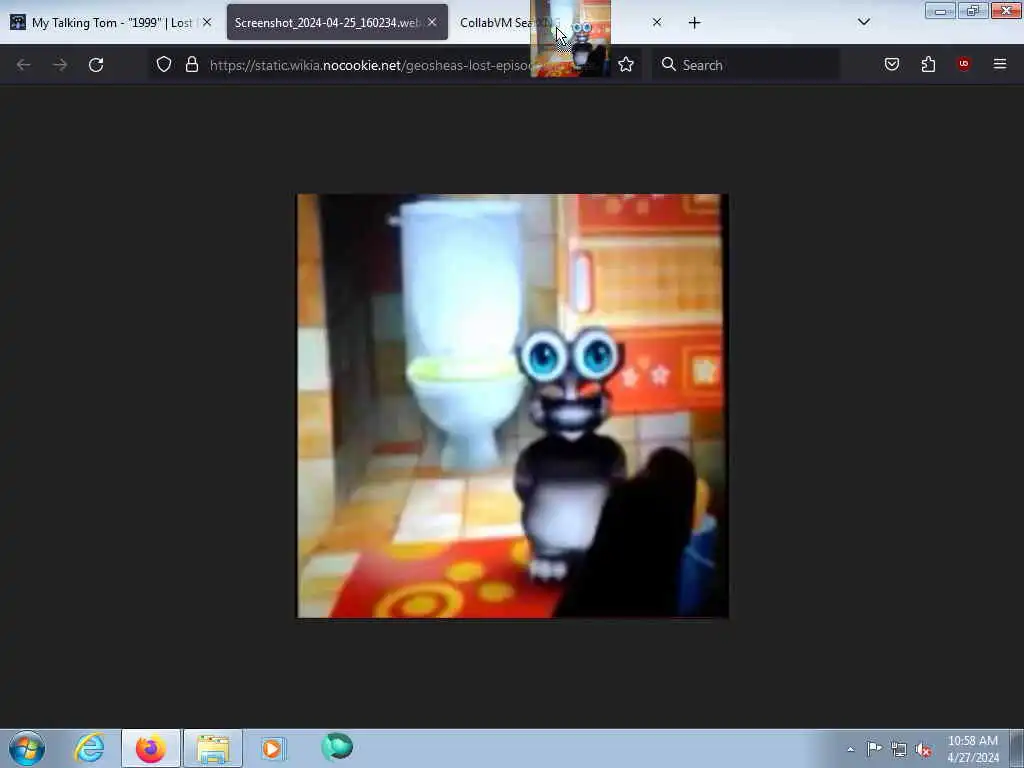
Task: Launch Internet Explorer from taskbar
Action: point(89,748)
